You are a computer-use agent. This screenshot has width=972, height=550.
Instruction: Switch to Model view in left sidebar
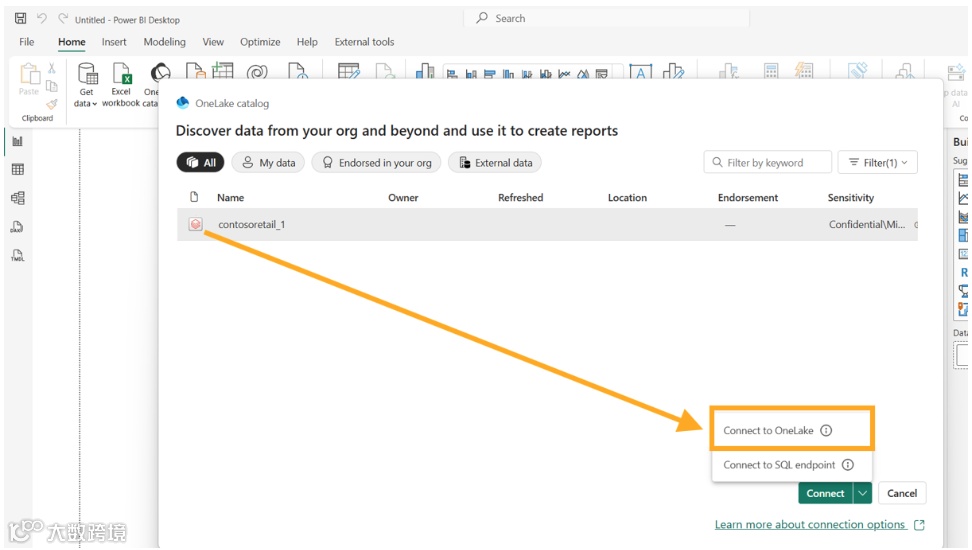(x=18, y=198)
